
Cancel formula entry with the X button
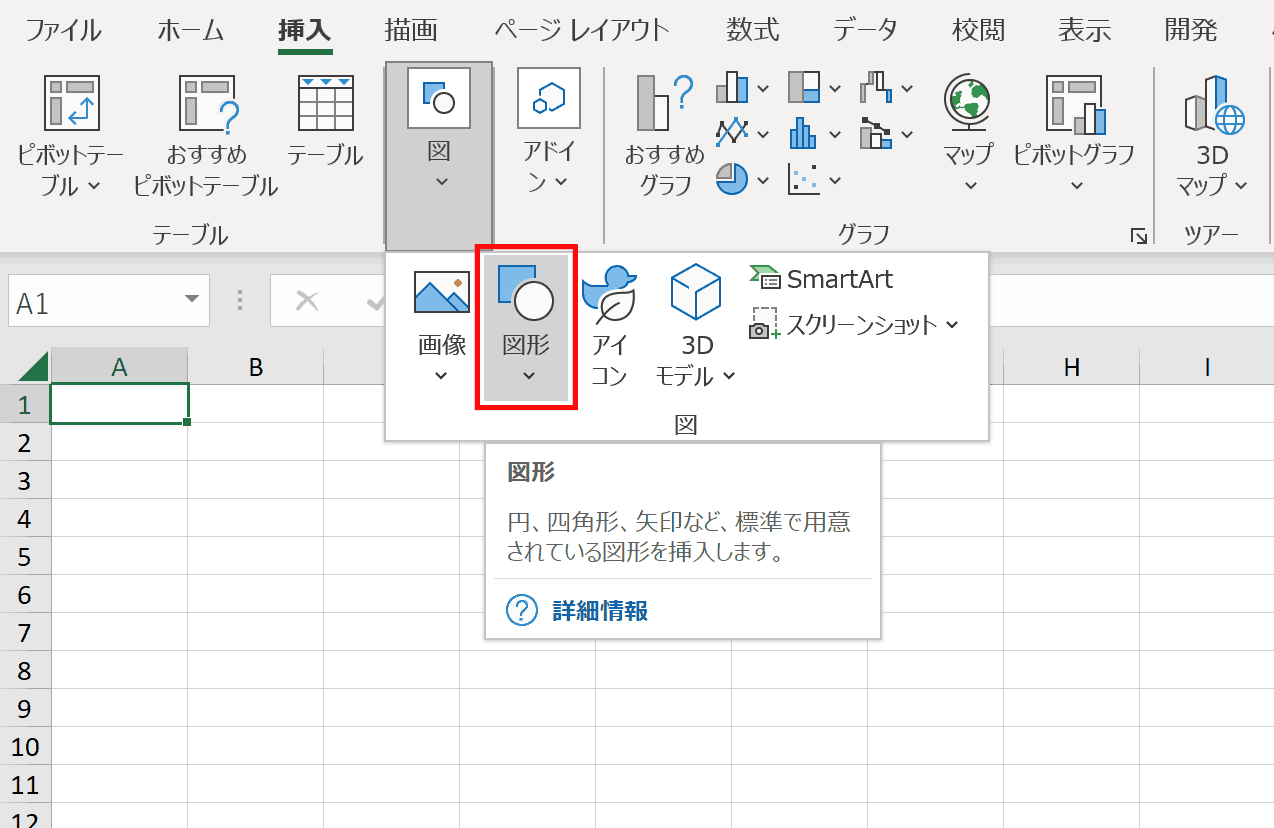point(307,301)
